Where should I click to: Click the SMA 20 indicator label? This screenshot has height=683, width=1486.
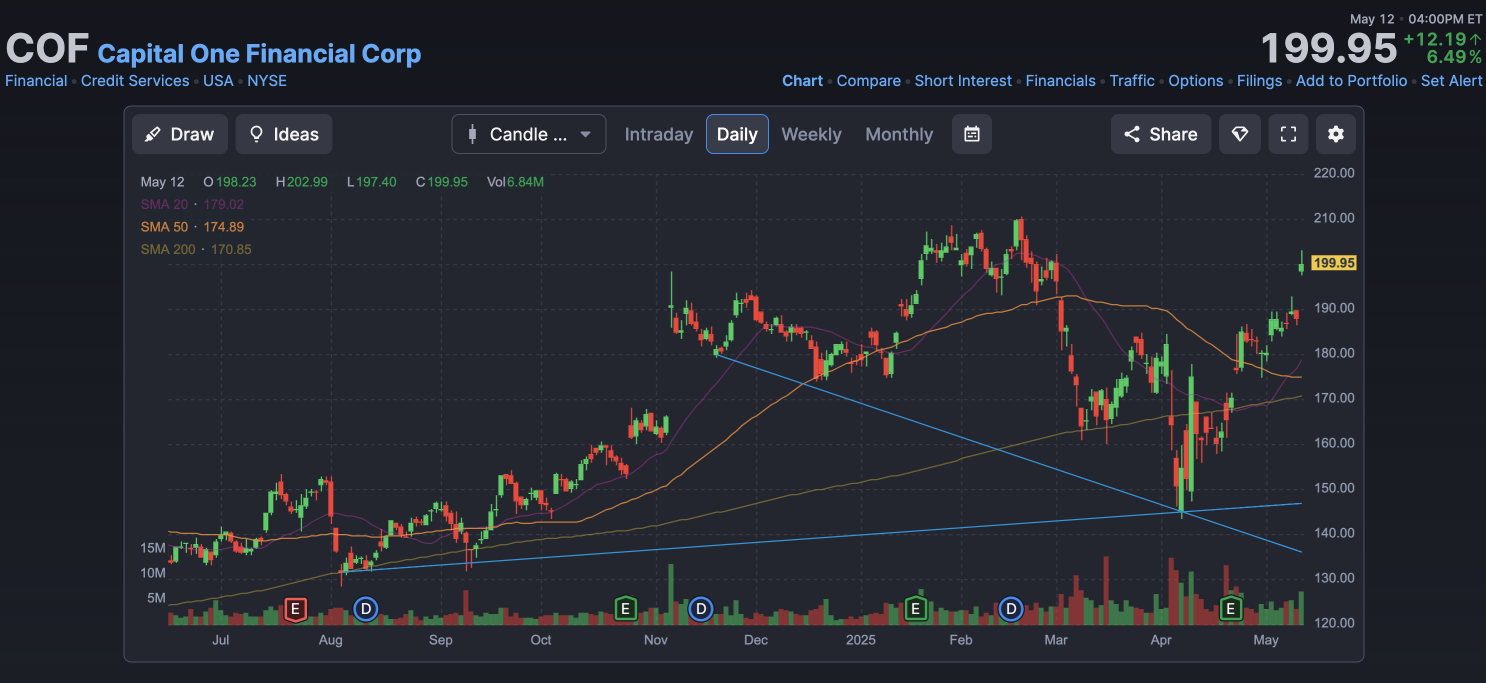[163, 204]
